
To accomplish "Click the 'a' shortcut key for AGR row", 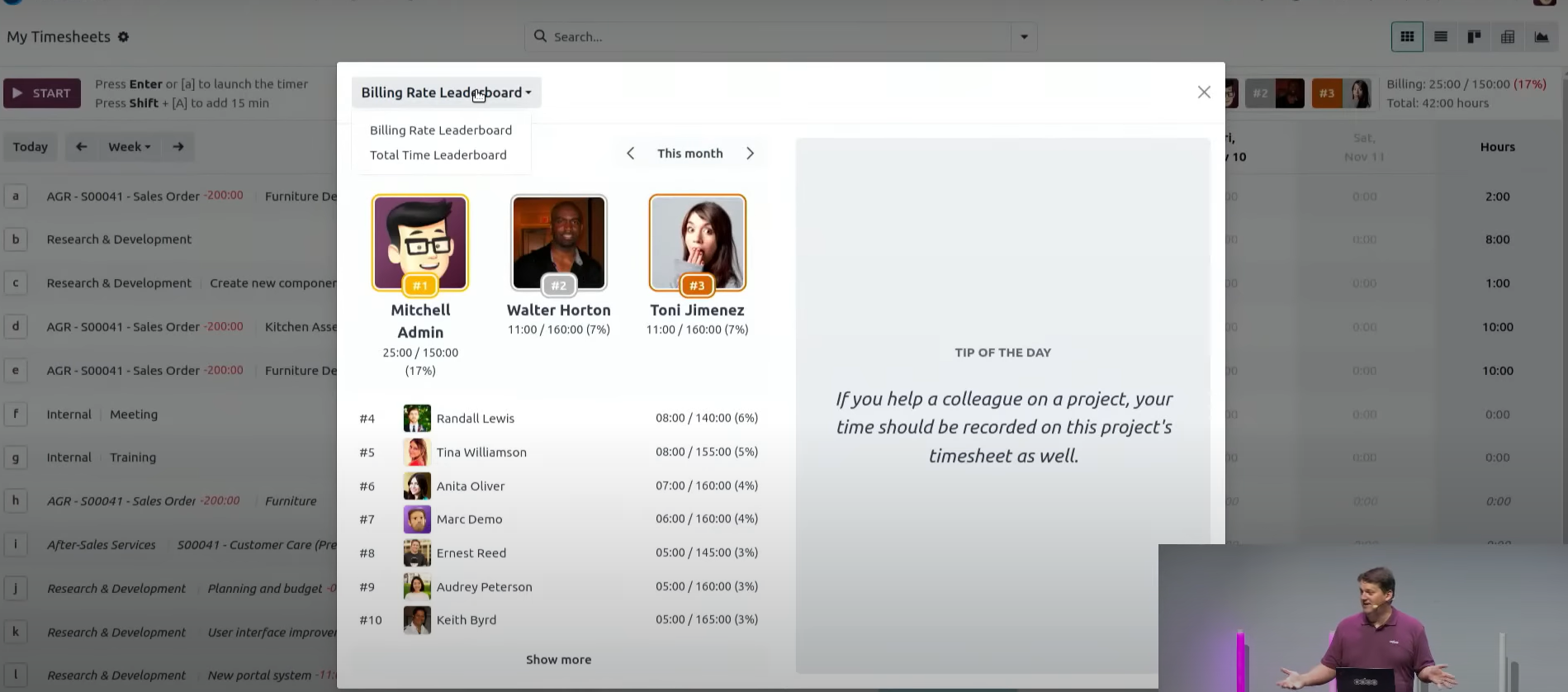I will 16,197.
